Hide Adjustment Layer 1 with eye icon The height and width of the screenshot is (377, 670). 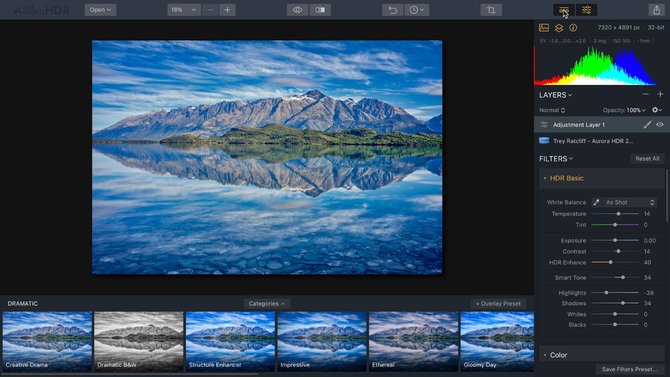click(660, 125)
